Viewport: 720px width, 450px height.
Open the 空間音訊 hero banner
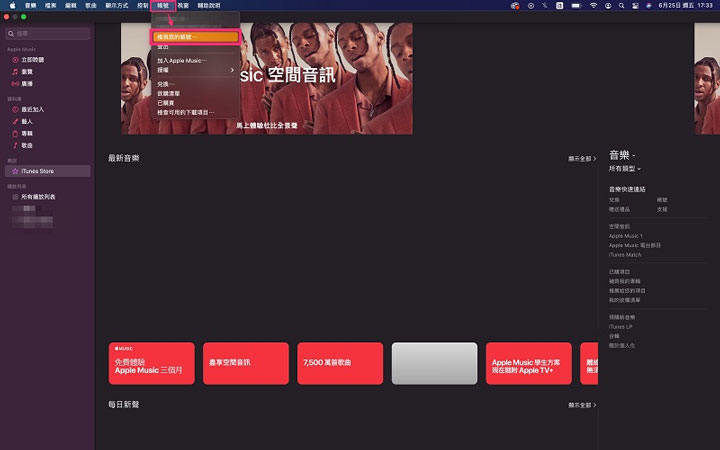pyautogui.click(x=267, y=79)
